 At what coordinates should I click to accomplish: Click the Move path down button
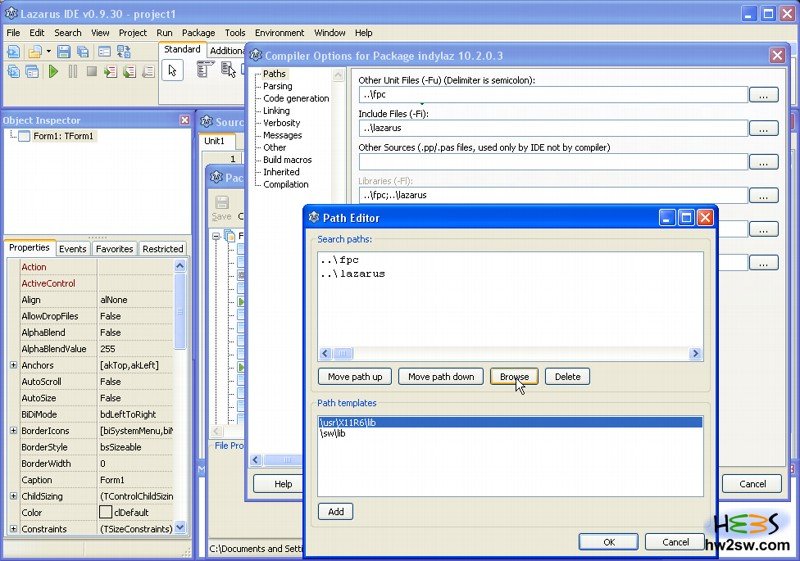tap(441, 377)
